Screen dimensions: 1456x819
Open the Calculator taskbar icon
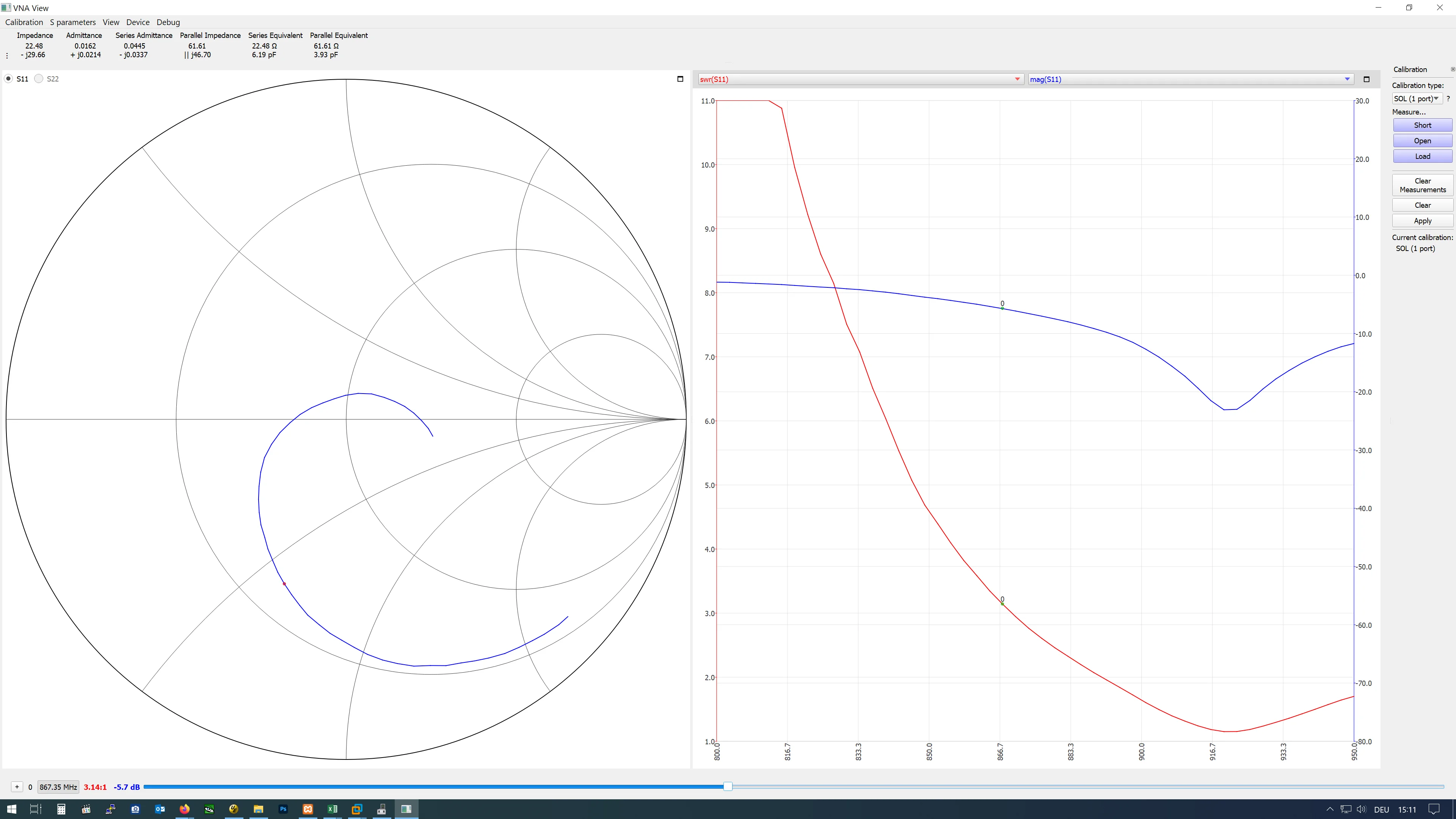pyautogui.click(x=61, y=809)
